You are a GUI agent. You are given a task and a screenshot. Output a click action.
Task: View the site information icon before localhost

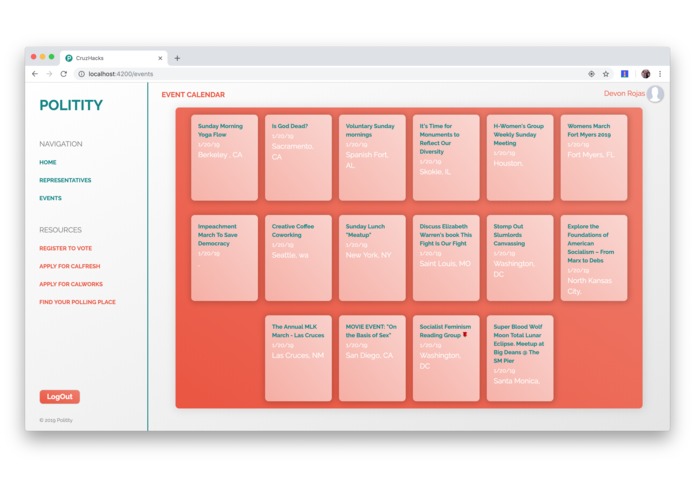(x=82, y=74)
